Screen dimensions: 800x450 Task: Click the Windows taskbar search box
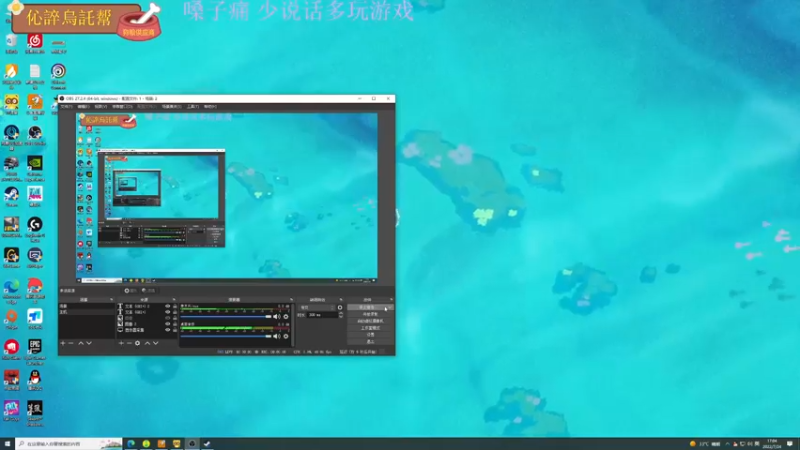tap(69, 444)
